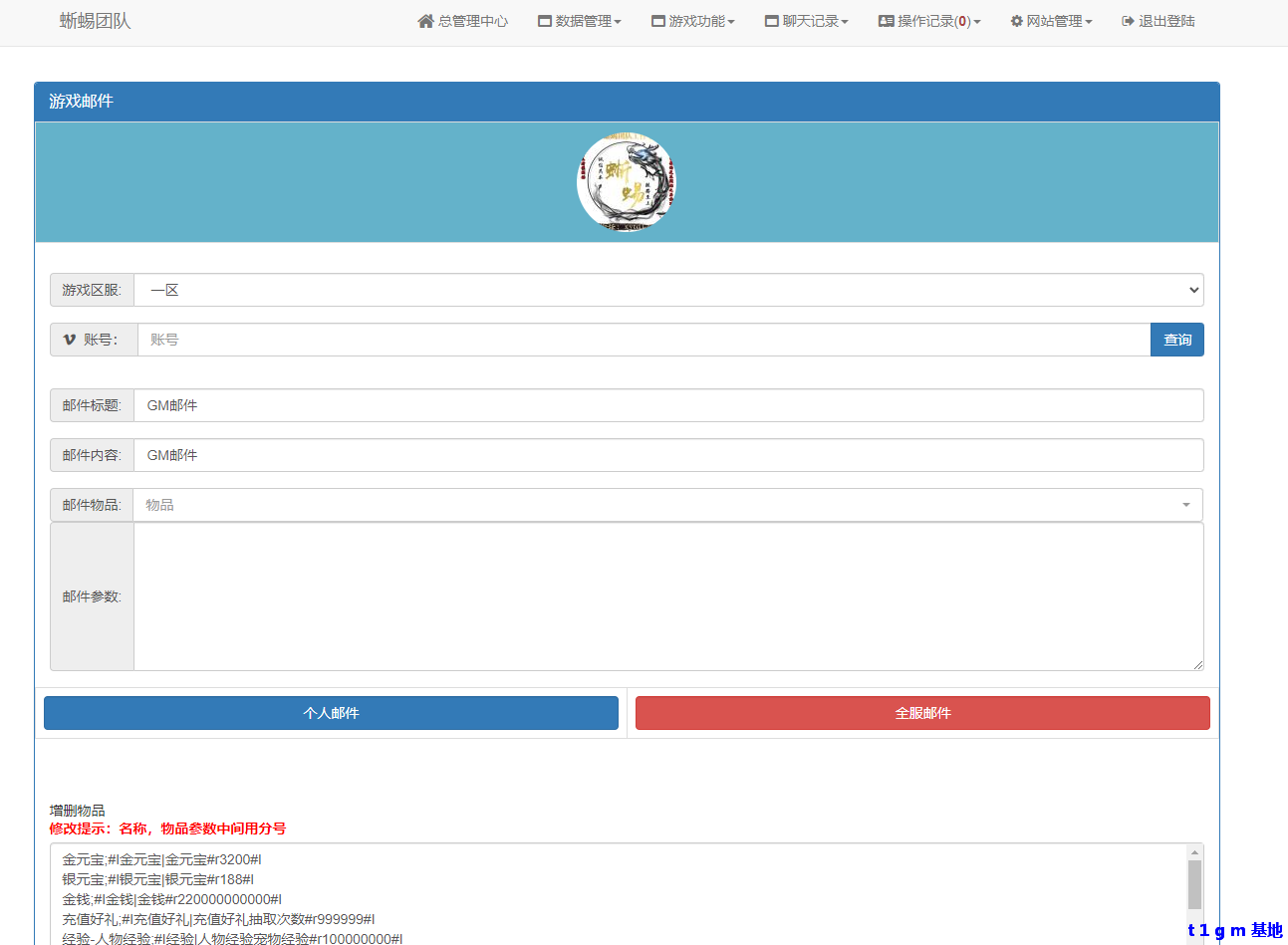Click the window icon beside 聊天记录
Image resolution: width=1288 pixels, height=945 pixels.
point(772,21)
